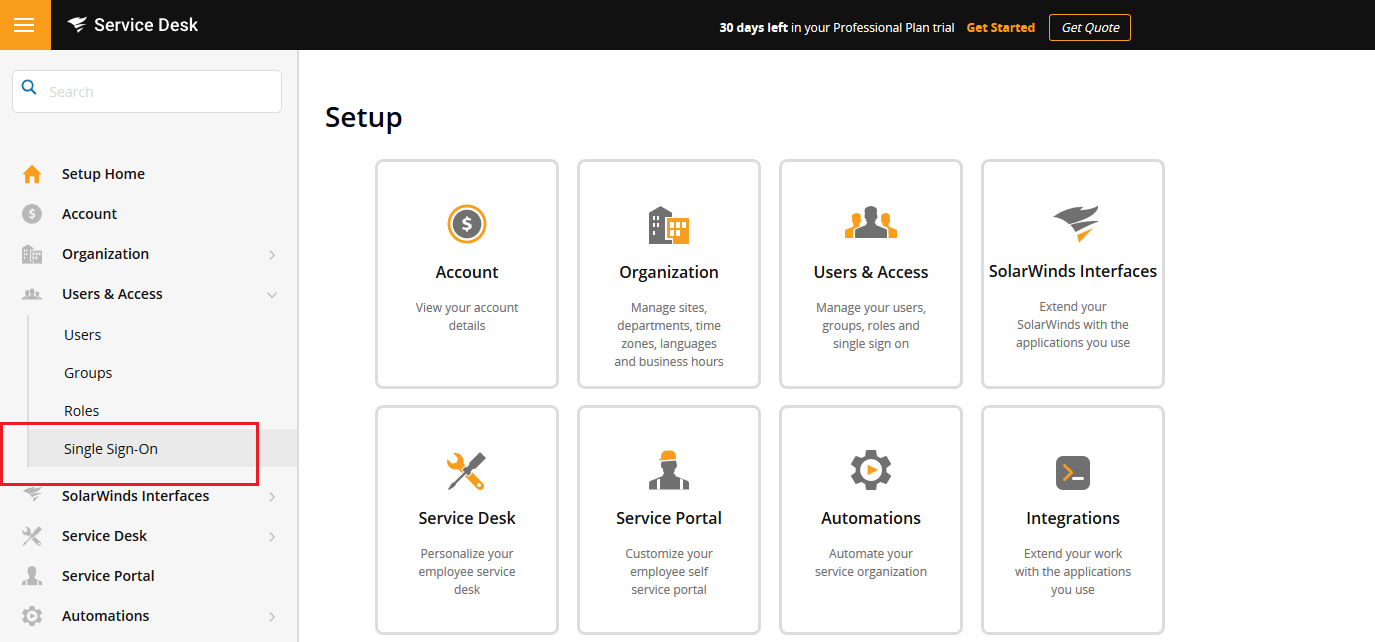The height and width of the screenshot is (642, 1375).
Task: Click 'Extend your SolarWinds with the applications' description
Action: point(1073,325)
